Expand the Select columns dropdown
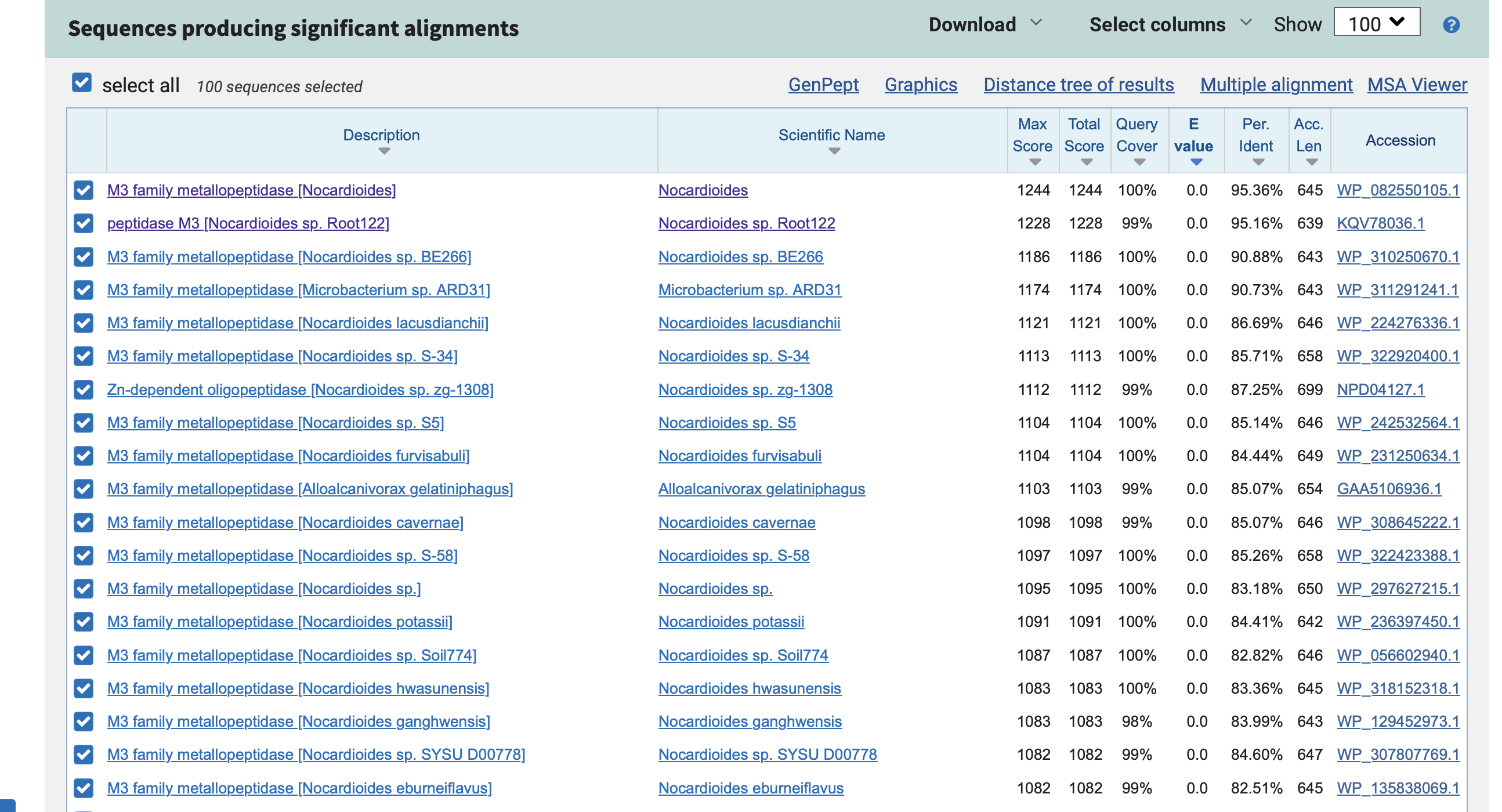 pos(1170,24)
